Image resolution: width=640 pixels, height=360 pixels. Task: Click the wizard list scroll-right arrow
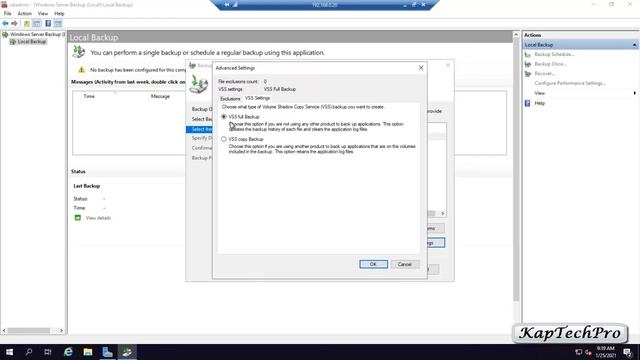(x=442, y=213)
